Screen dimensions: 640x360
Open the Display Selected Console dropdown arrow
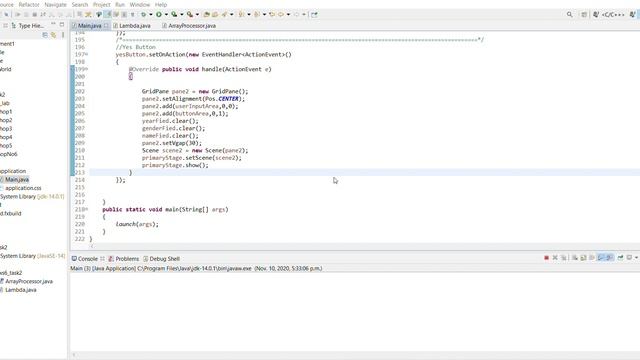tap(636, 258)
